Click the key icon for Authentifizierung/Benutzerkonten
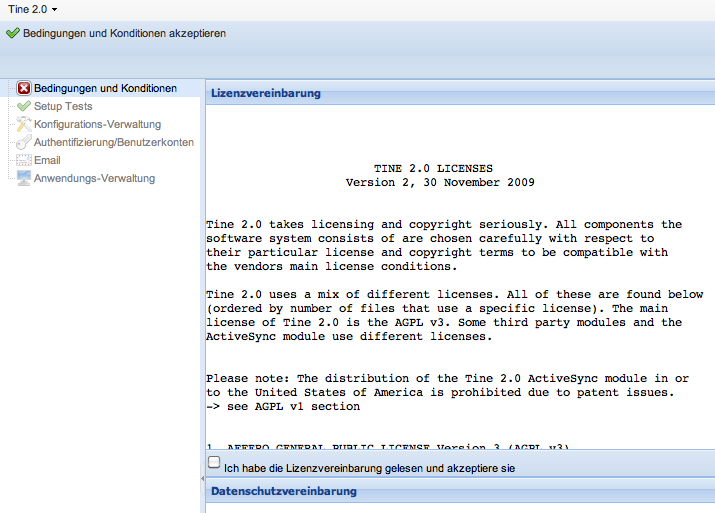This screenshot has width=715, height=513. pos(24,142)
